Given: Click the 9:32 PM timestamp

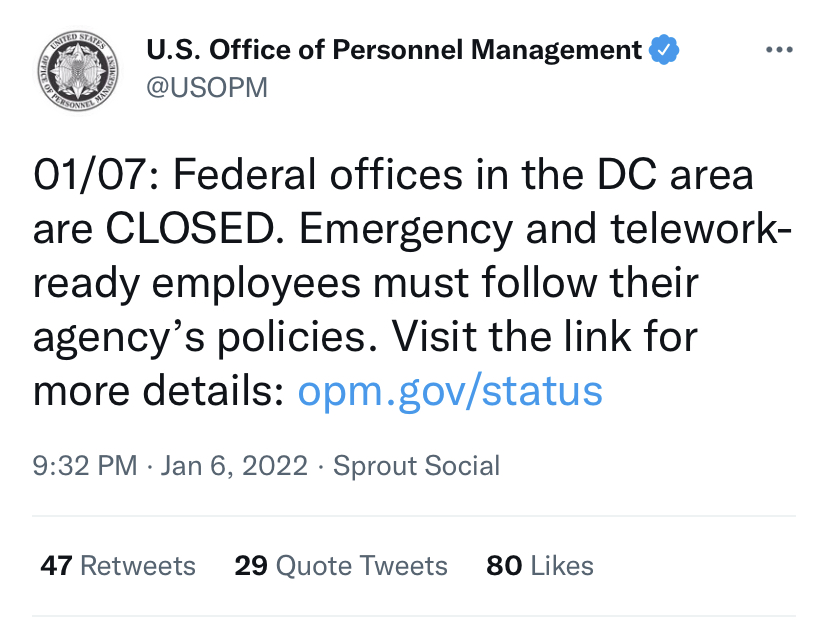Looking at the screenshot, I should (x=85, y=466).
